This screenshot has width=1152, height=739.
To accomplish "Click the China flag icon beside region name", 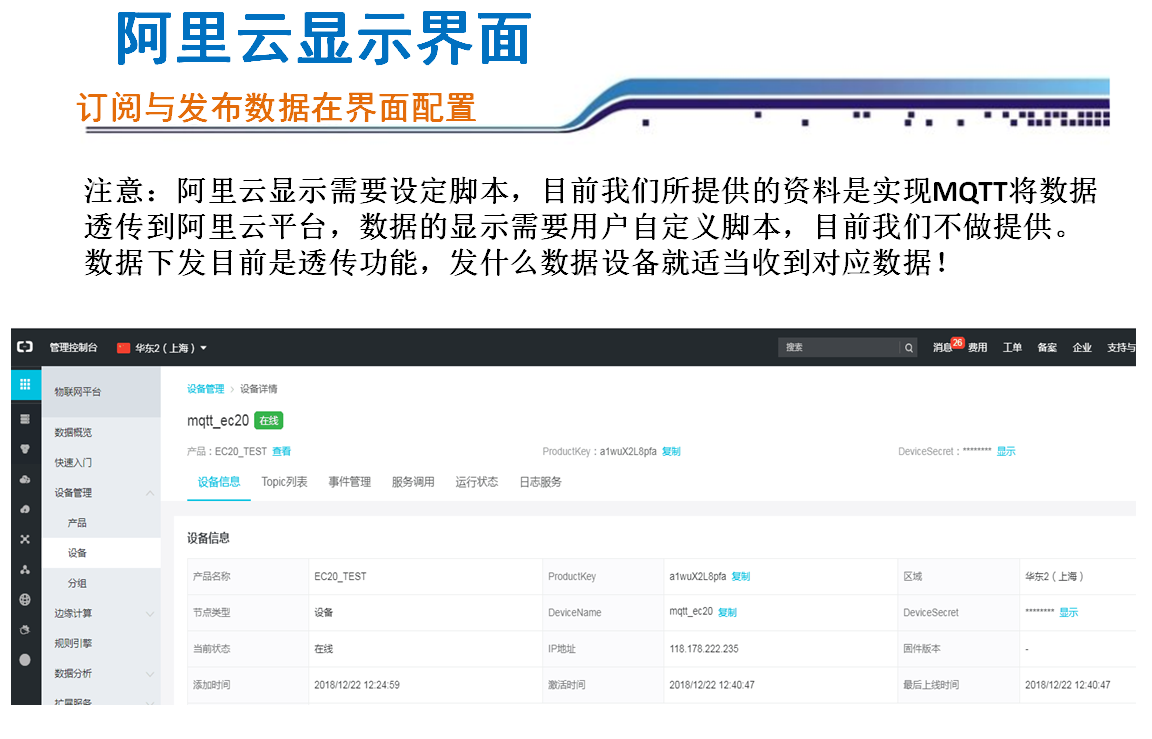I will 123,347.
